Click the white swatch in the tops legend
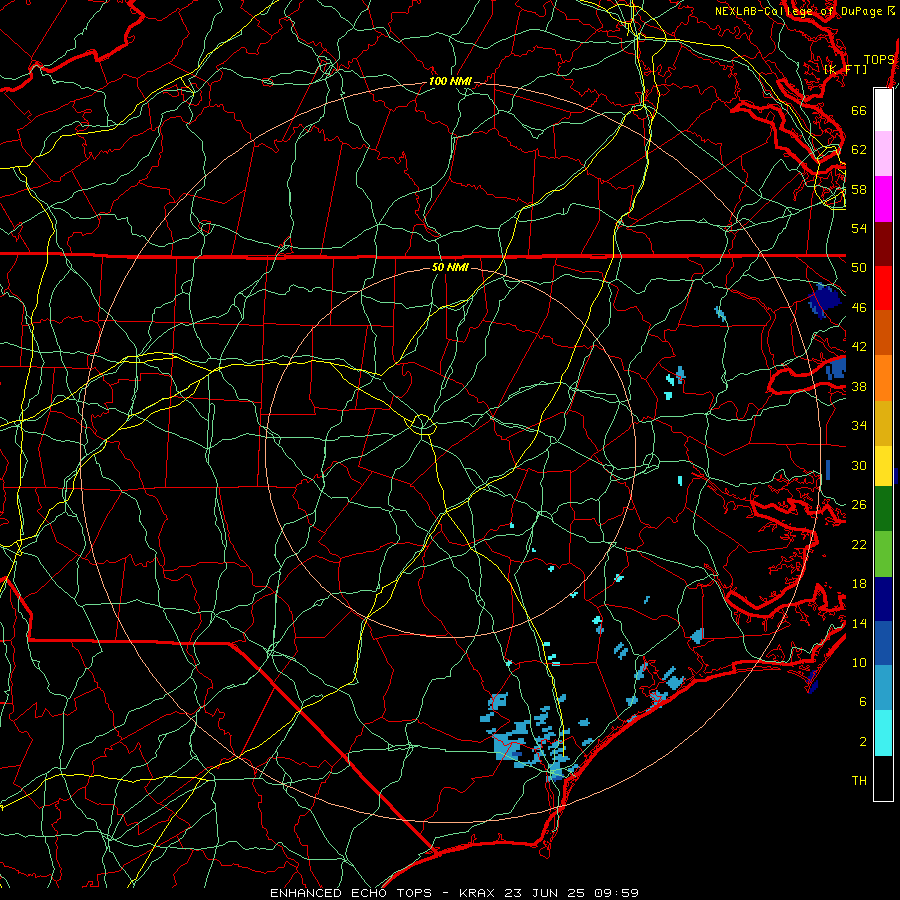 (x=883, y=110)
